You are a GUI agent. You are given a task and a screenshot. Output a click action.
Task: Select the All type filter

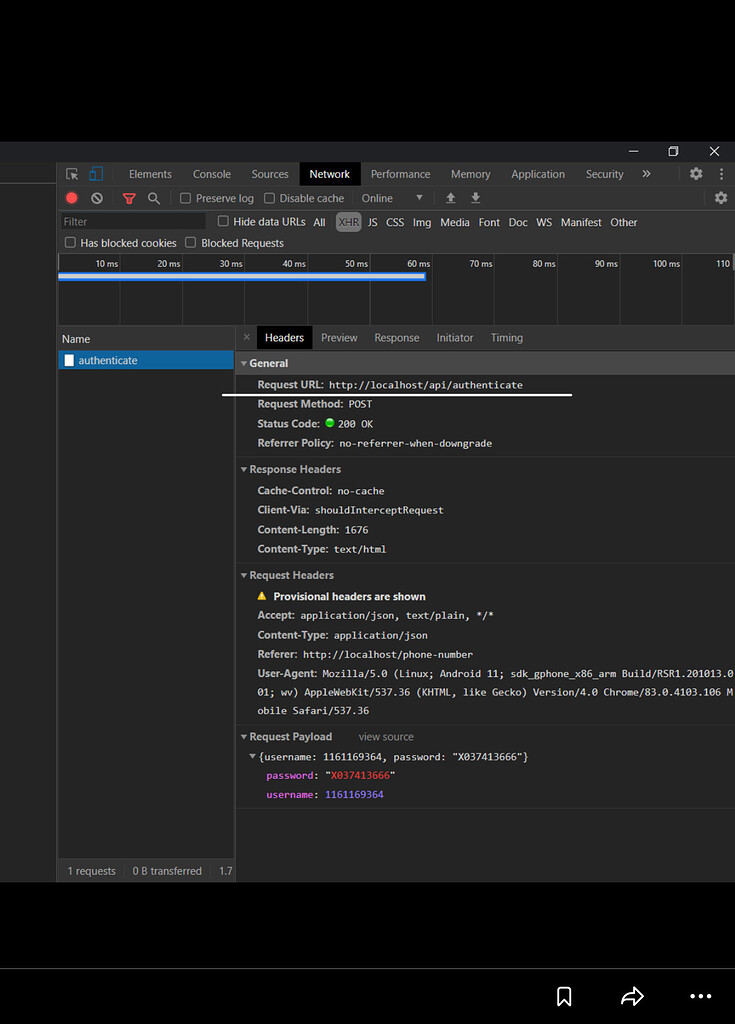(x=319, y=222)
